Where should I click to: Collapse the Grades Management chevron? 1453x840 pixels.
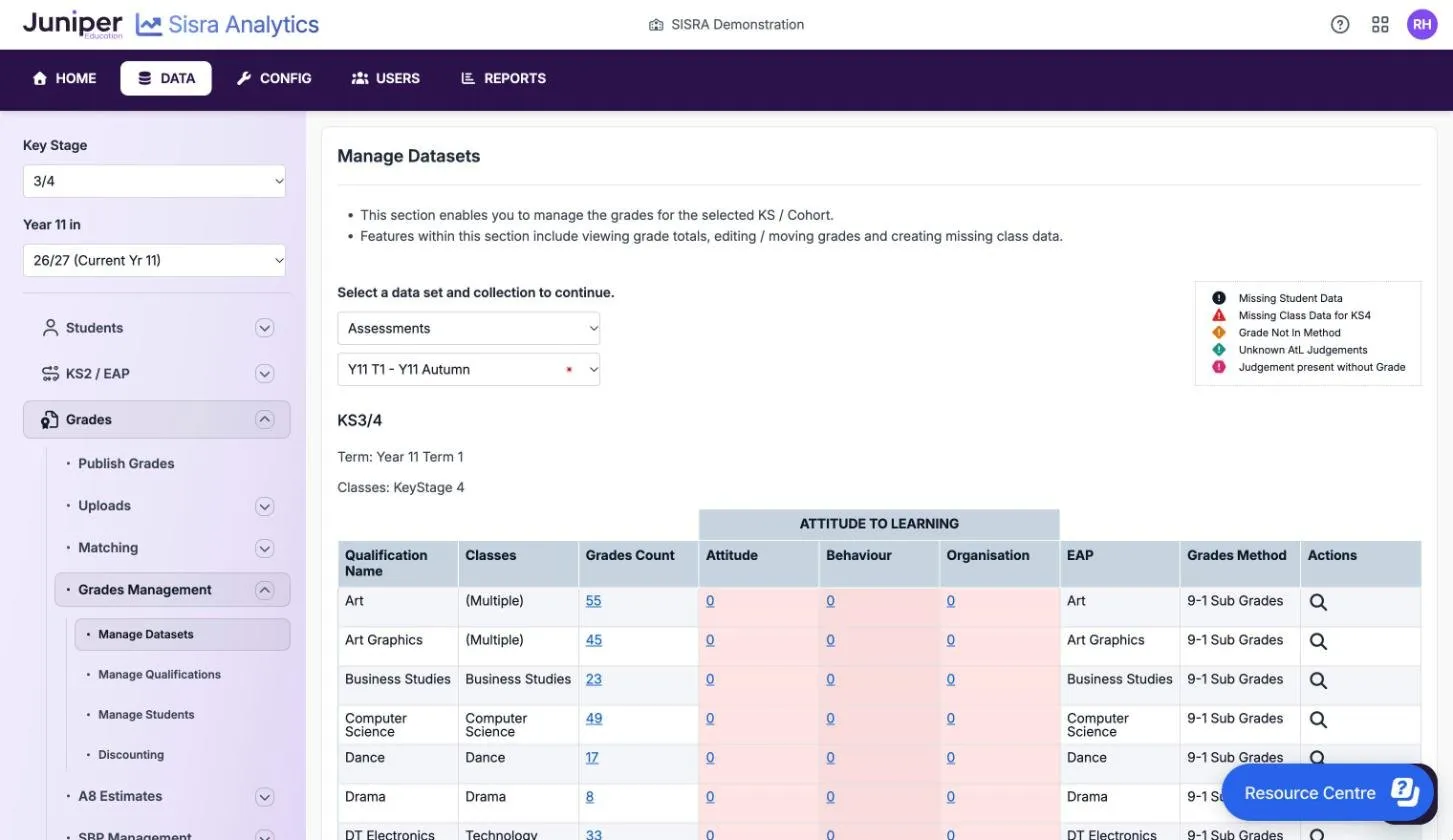click(x=264, y=590)
